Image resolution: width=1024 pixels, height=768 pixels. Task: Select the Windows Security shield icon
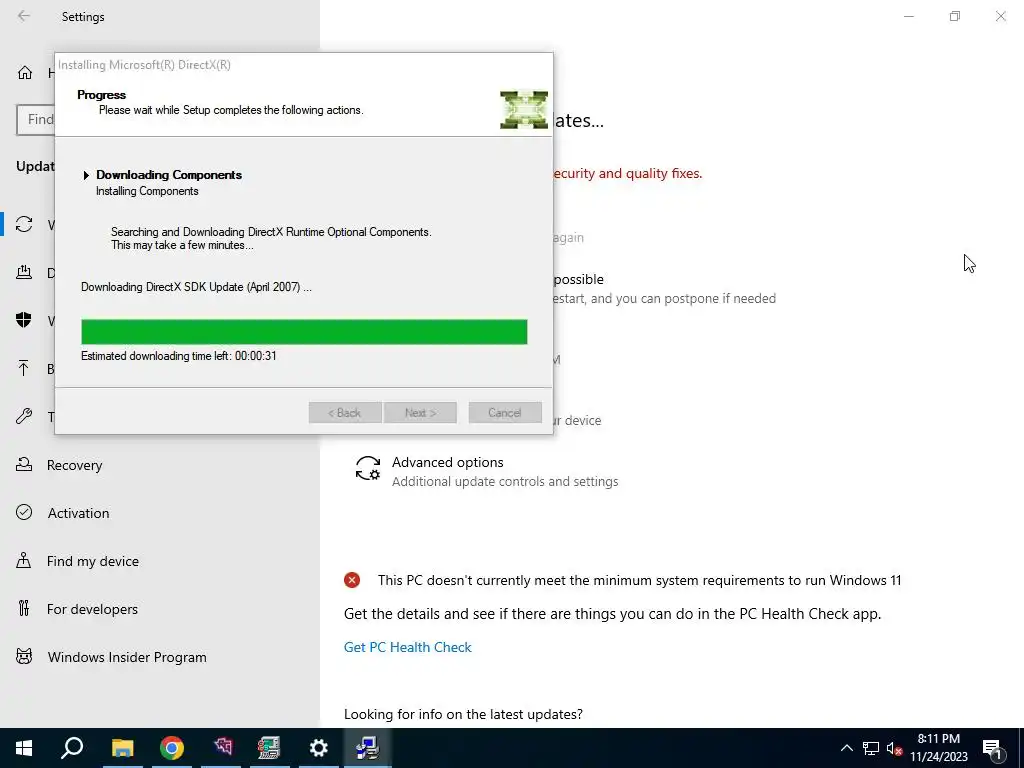coord(24,320)
